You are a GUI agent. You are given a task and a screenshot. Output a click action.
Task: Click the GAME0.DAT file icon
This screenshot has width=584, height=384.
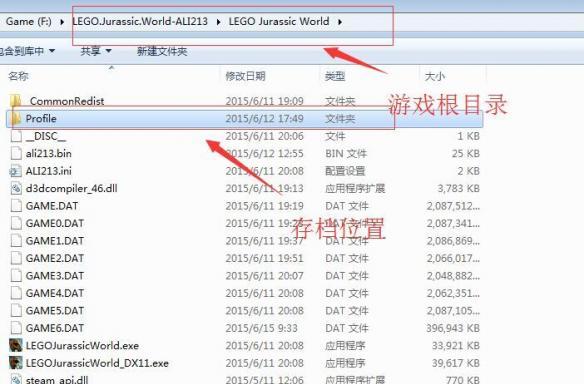click(x=16, y=223)
